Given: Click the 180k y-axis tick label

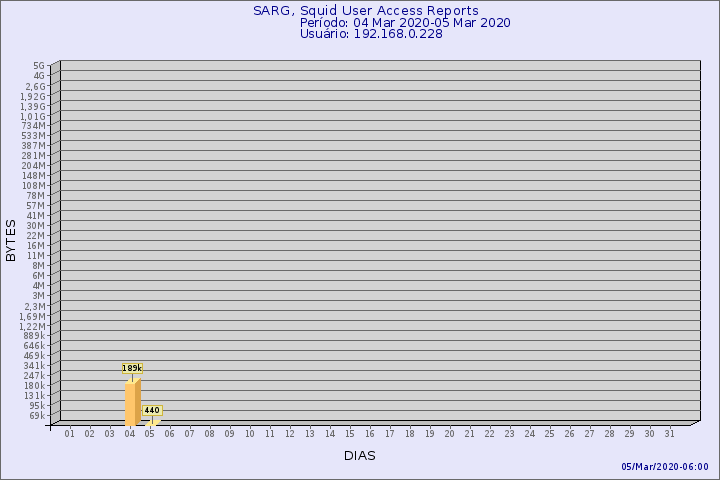Looking at the screenshot, I should (35, 386).
